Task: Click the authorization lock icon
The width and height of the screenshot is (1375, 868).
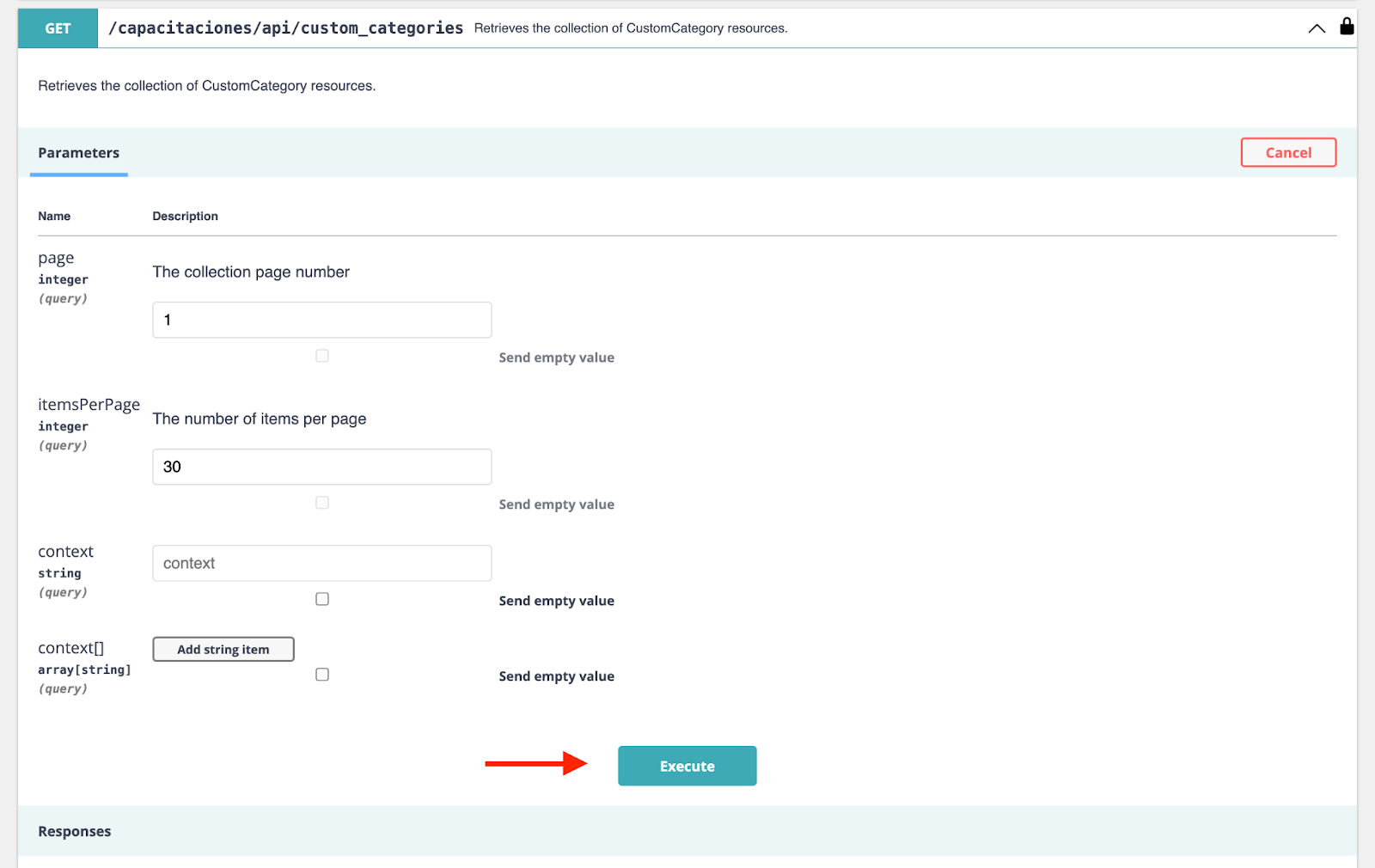Action: [1347, 27]
